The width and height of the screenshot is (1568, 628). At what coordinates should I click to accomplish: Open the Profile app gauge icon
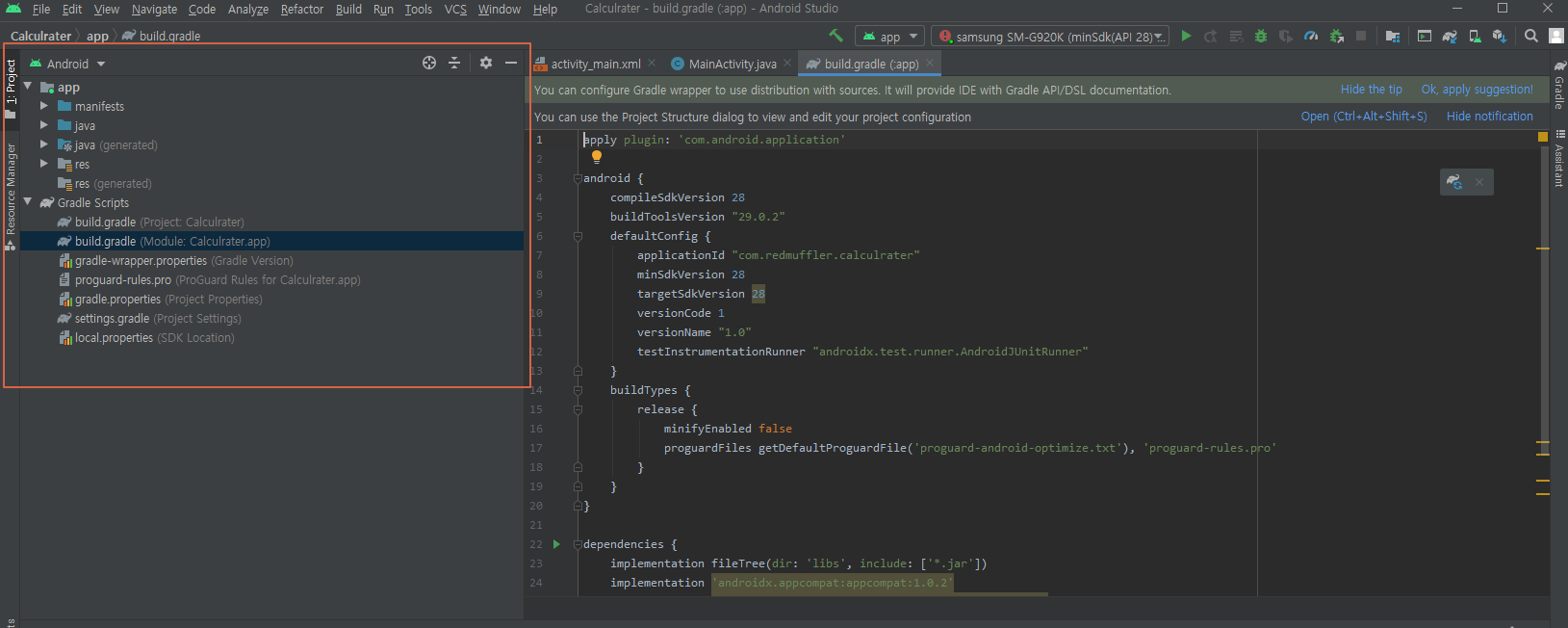pos(1311,36)
